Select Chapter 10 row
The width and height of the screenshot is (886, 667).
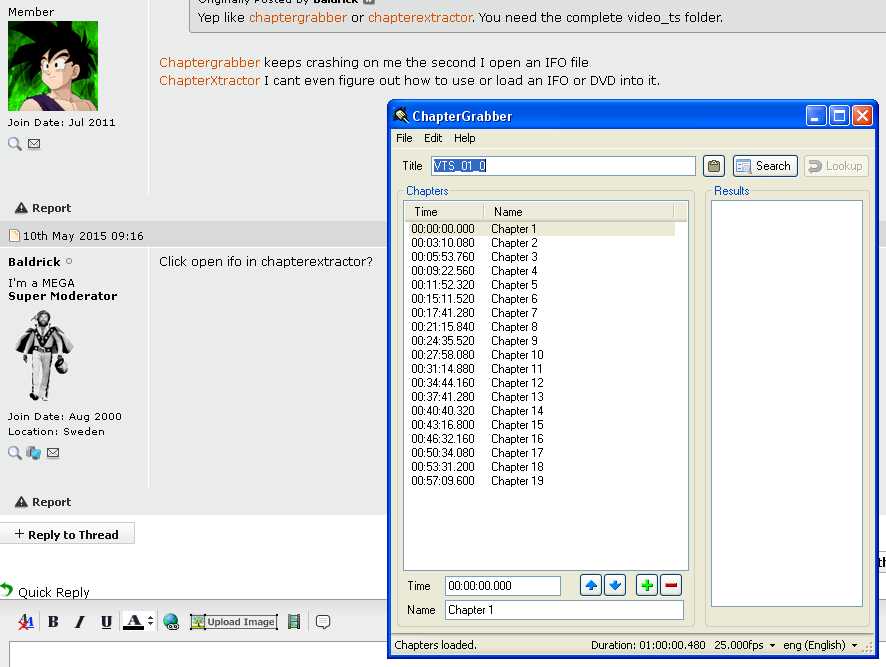click(541, 355)
